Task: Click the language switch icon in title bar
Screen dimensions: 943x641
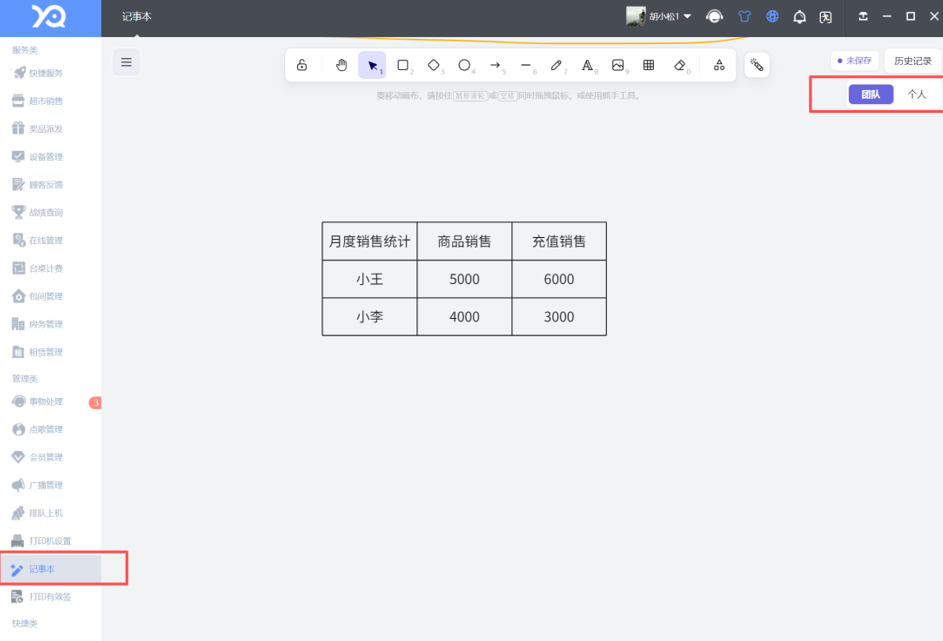Action: click(826, 17)
